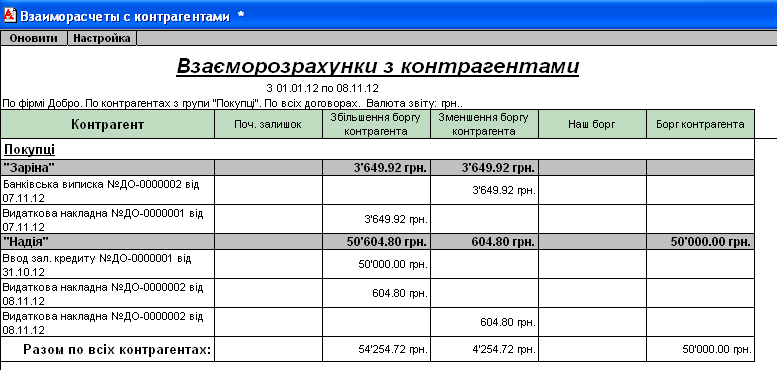This screenshot has height=370, width=777.
Task: Select the "Заріна" contractor row
Action: click(x=377, y=167)
